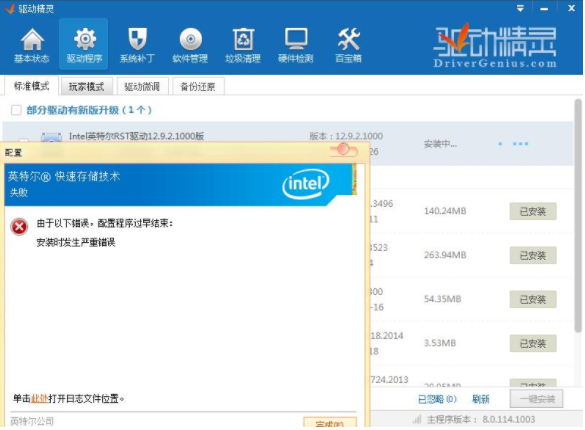This screenshot has height=430, width=585.
Task: Click the driver list vertical scrollbar
Action: [x=578, y=216]
